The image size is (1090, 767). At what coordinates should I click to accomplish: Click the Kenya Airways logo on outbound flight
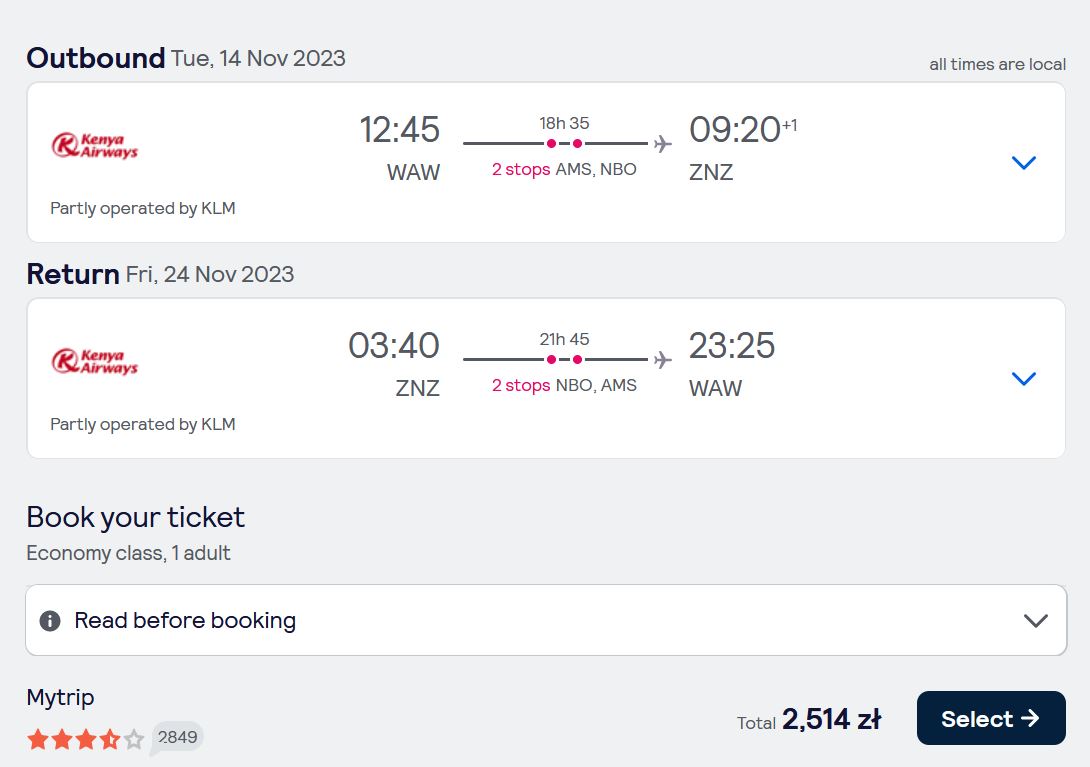coord(95,145)
